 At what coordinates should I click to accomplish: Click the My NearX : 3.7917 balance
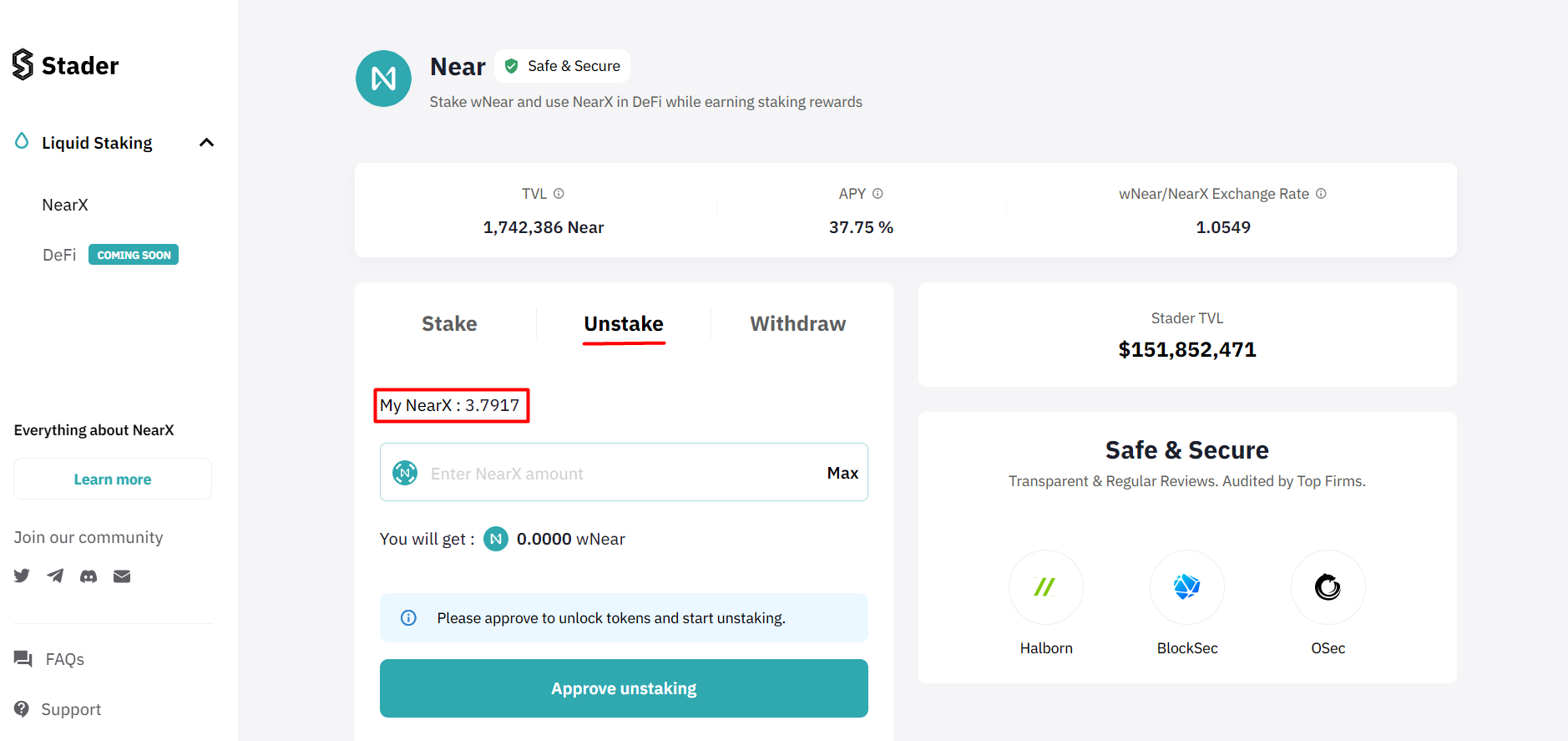coord(450,405)
